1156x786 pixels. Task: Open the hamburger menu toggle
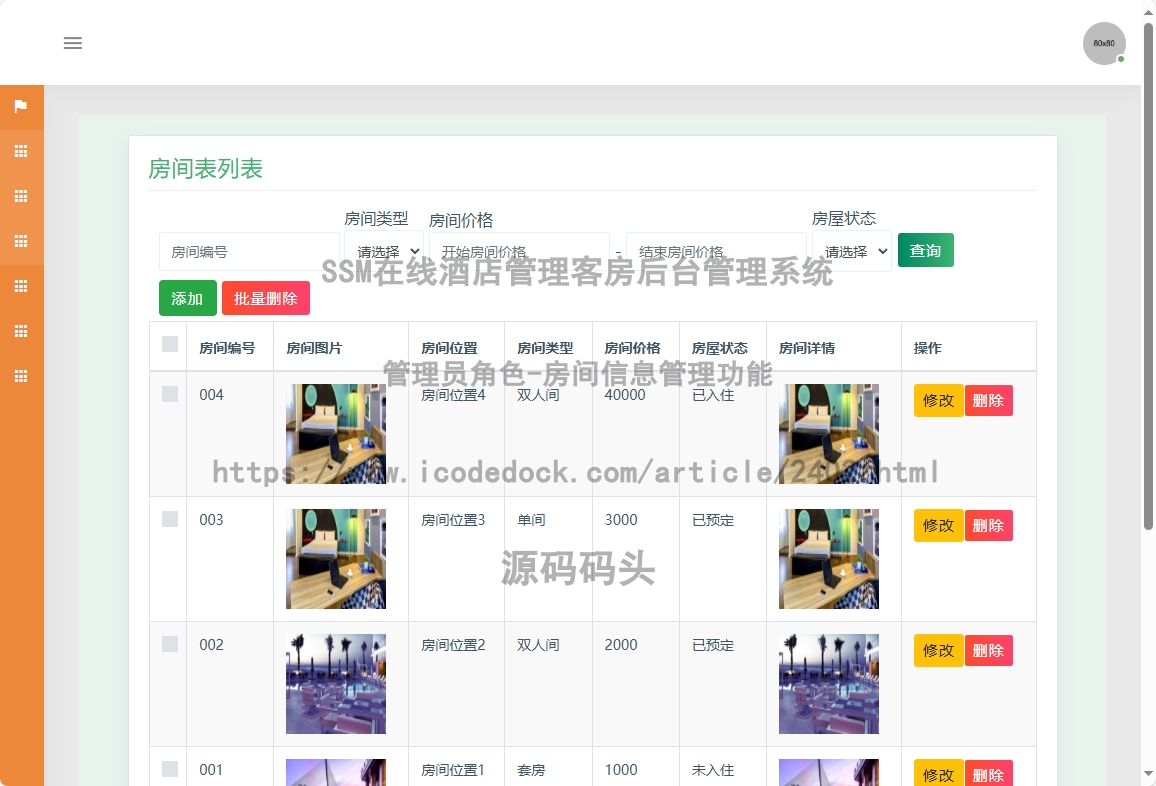(x=73, y=44)
